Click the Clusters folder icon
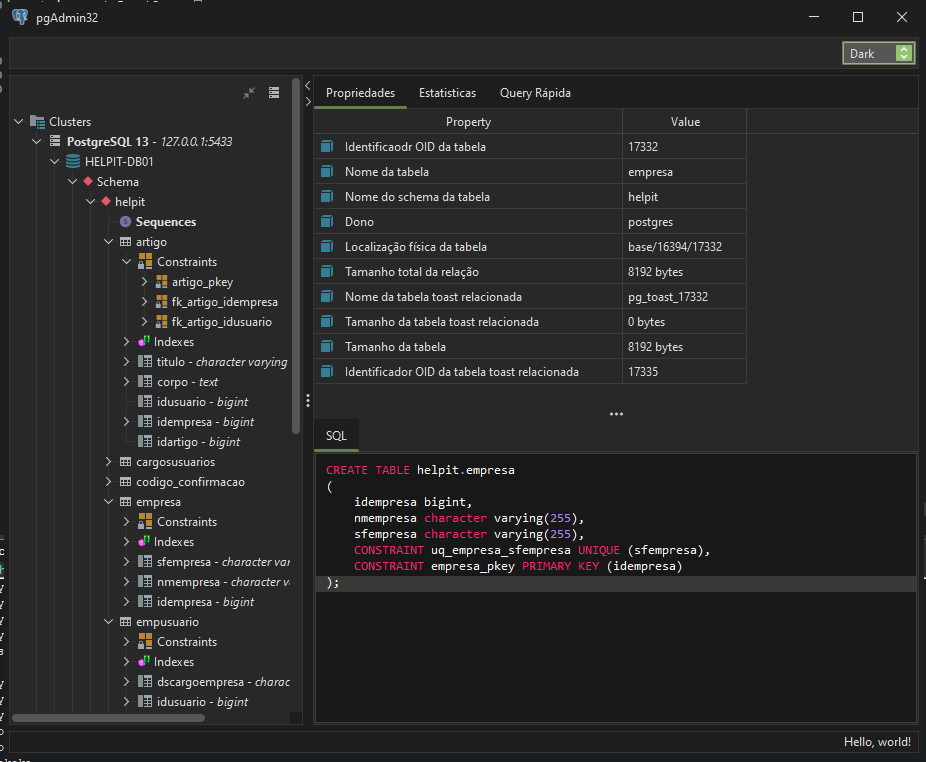Image resolution: width=926 pixels, height=762 pixels. coord(38,122)
